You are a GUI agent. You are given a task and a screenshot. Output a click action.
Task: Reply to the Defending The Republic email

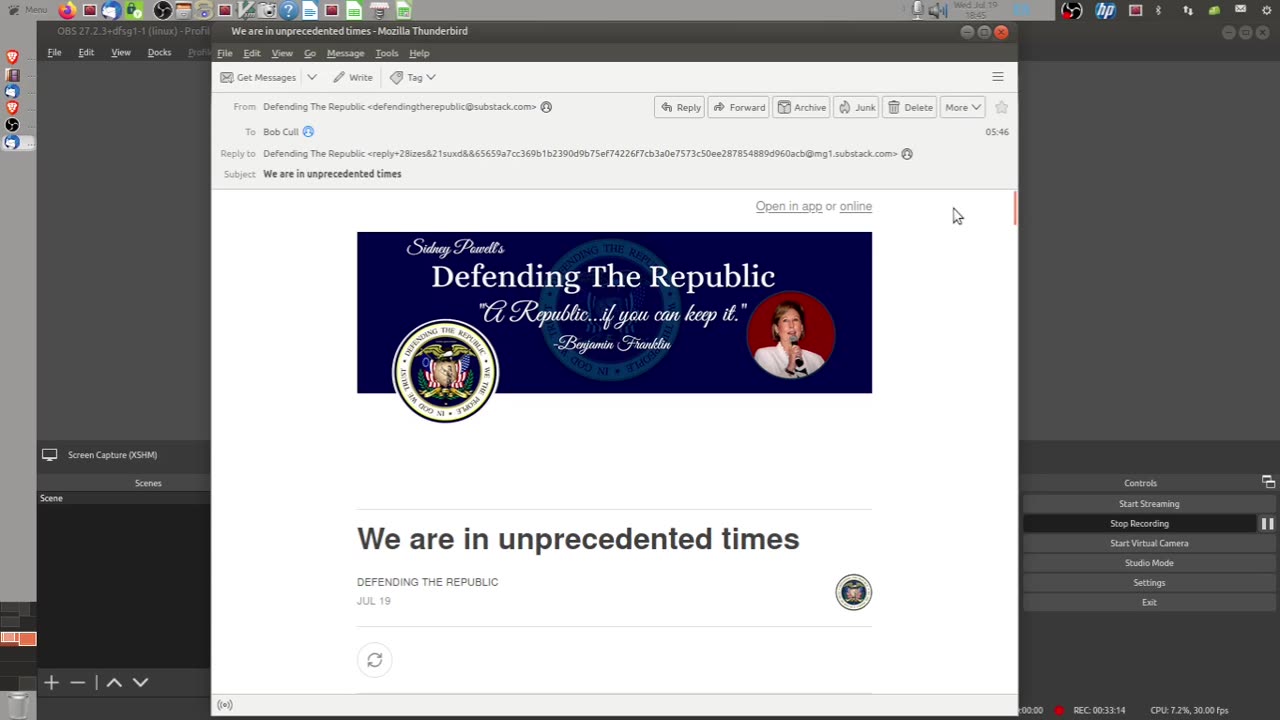point(680,107)
